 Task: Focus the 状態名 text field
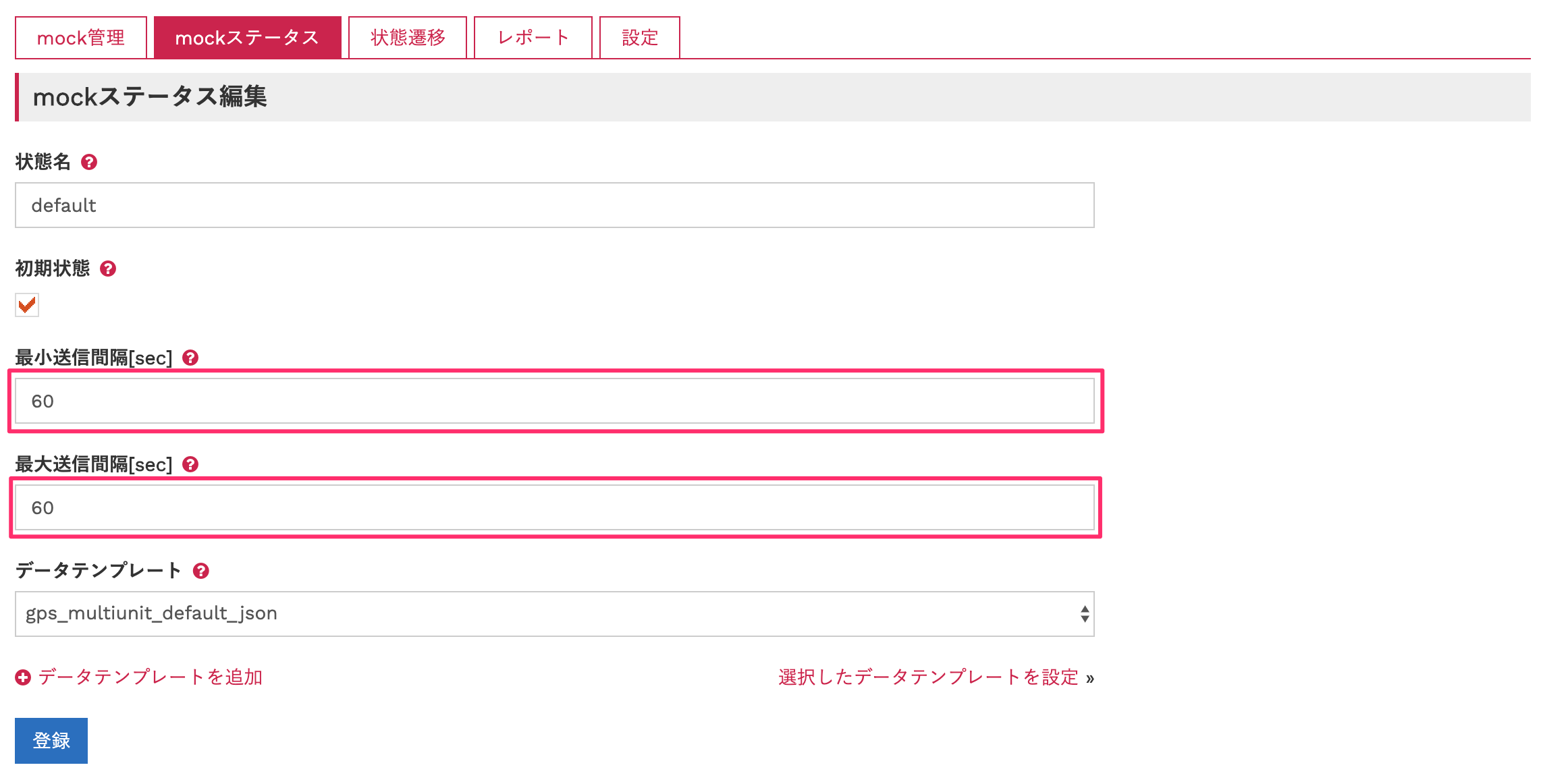click(553, 205)
